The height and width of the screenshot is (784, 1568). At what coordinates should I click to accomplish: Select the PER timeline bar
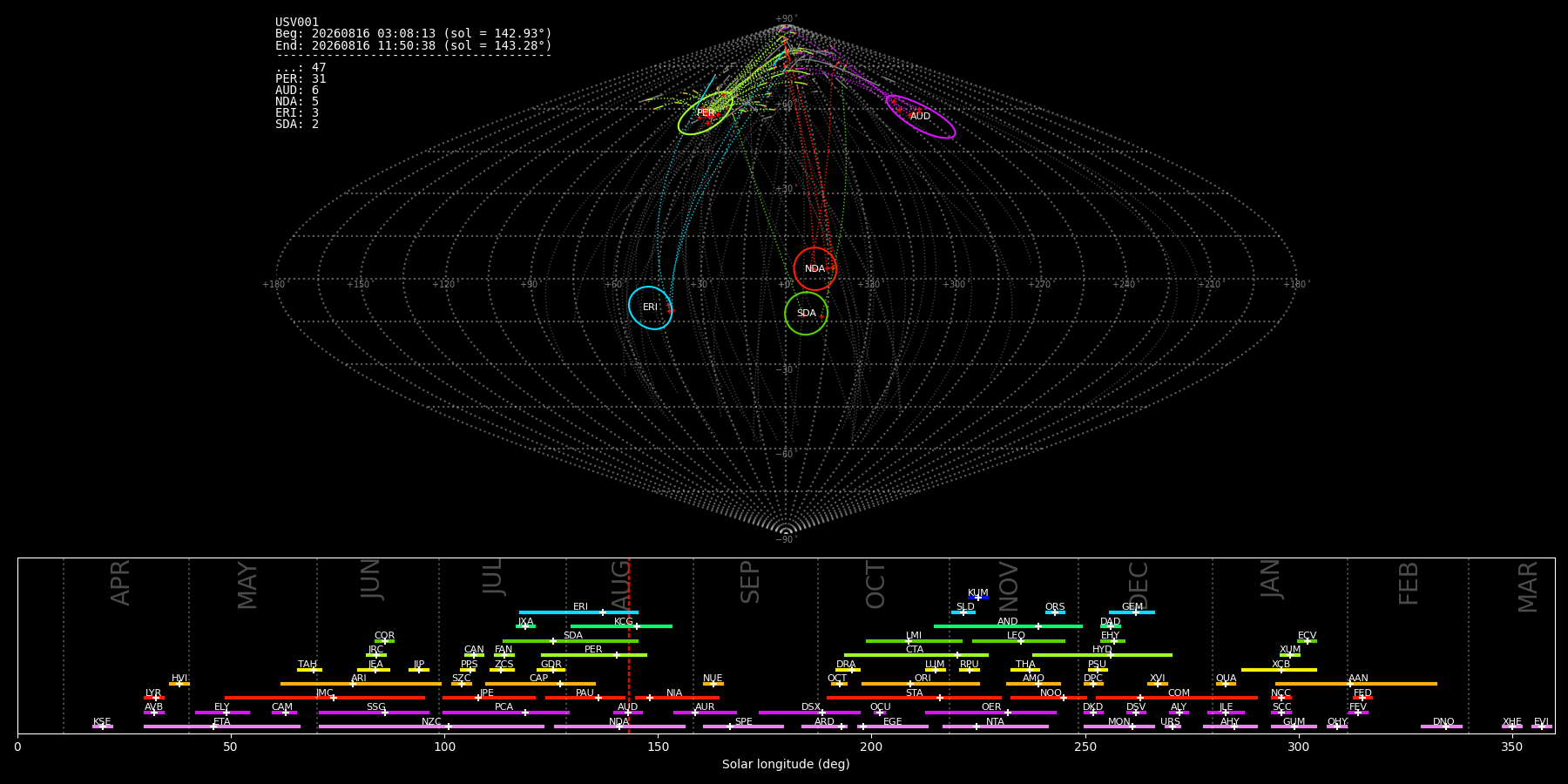(x=594, y=655)
